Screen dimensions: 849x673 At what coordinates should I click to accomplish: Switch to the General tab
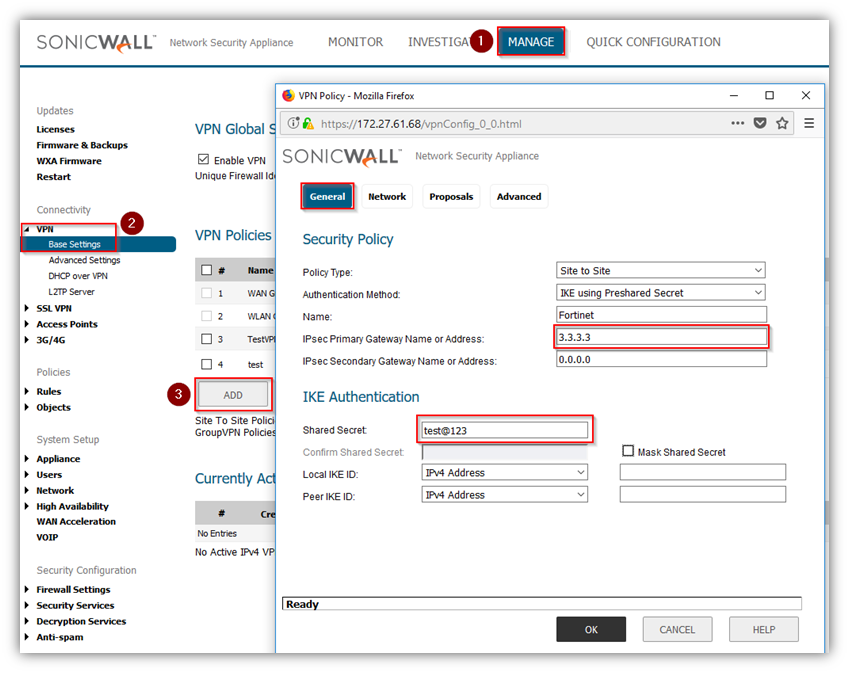tap(328, 197)
